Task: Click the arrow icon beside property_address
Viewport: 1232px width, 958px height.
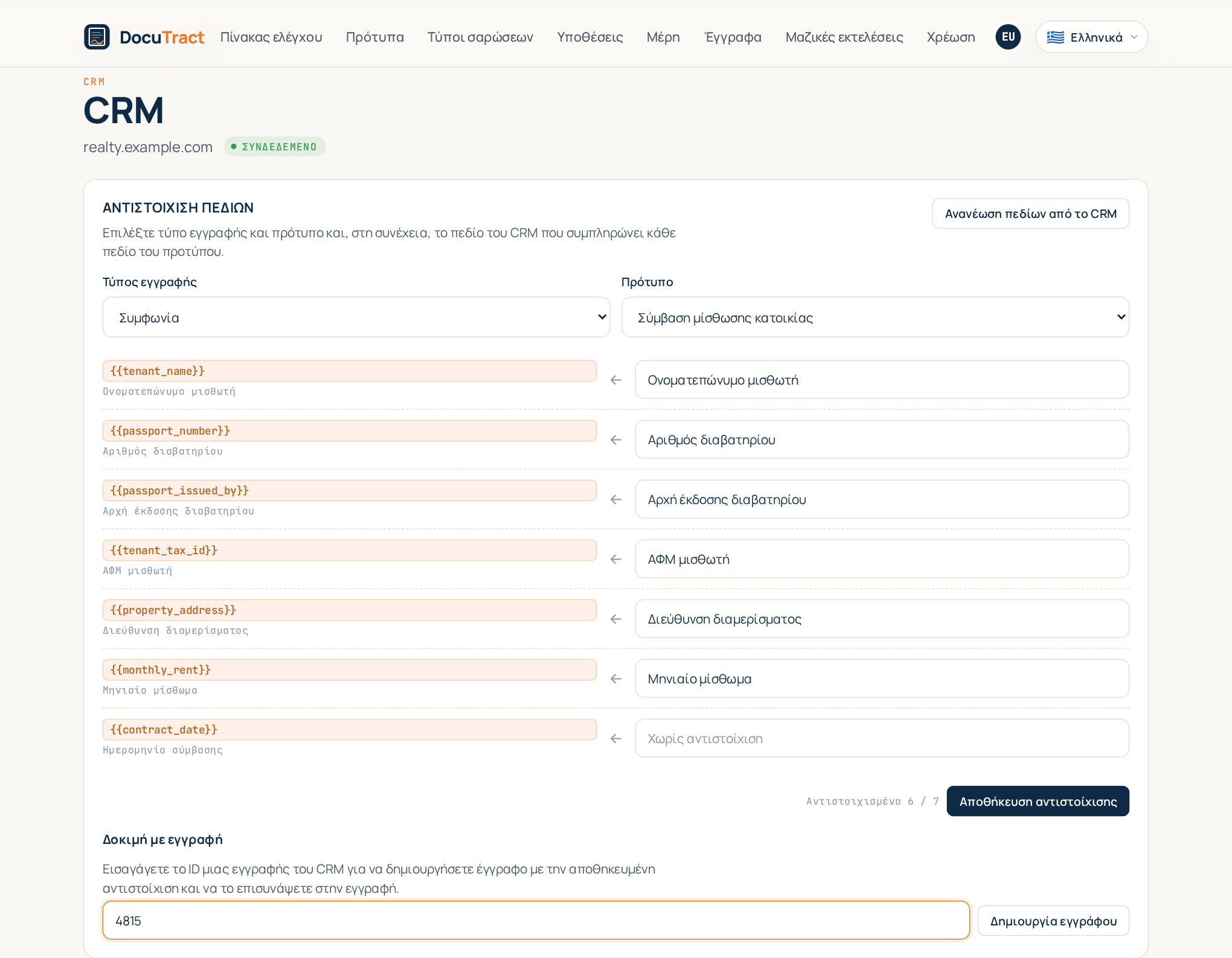Action: (x=616, y=619)
